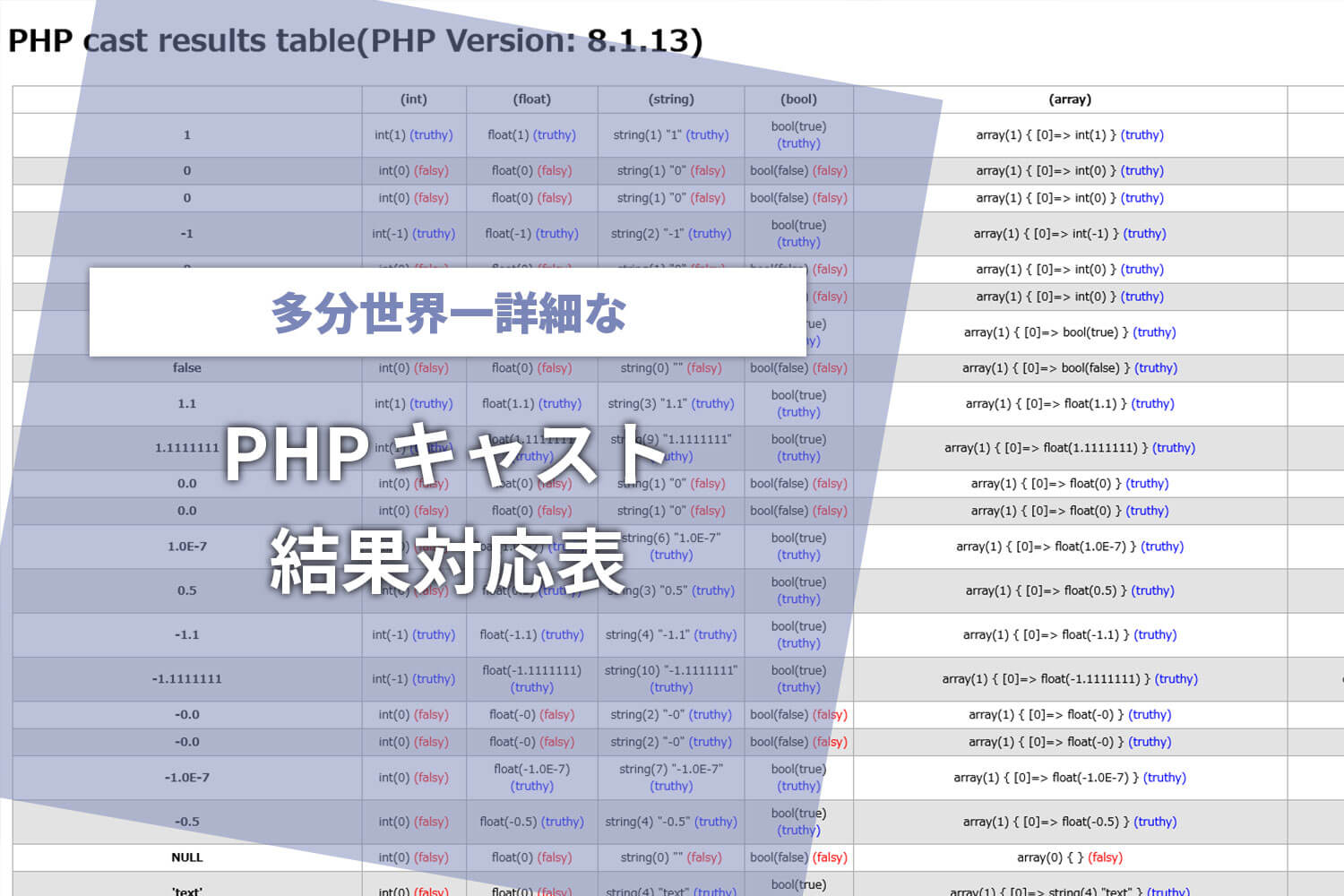Click the string(1) "1" (truthy) cell
The width and height of the screenshot is (1344, 896).
(671, 135)
